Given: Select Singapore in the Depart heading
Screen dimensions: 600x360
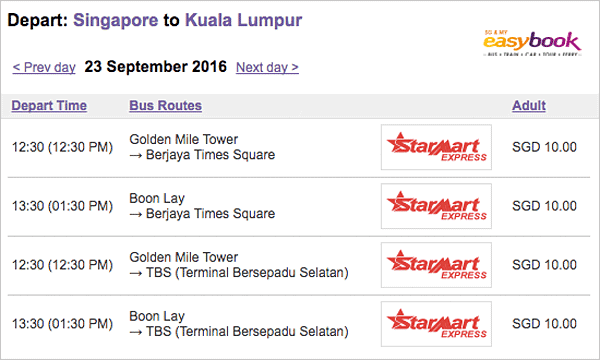Looking at the screenshot, I should tap(116, 20).
